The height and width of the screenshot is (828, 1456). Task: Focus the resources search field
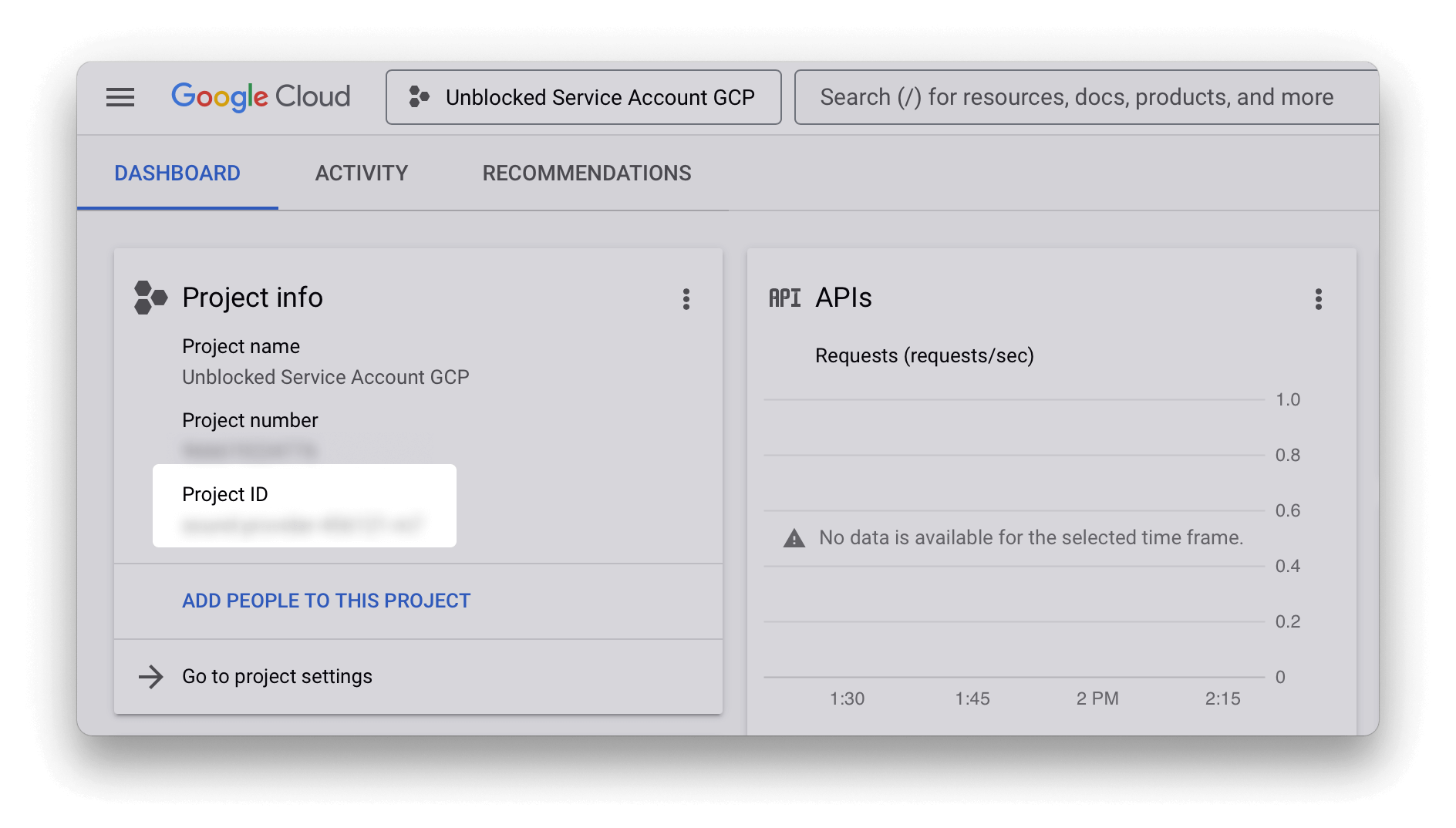[x=1087, y=97]
